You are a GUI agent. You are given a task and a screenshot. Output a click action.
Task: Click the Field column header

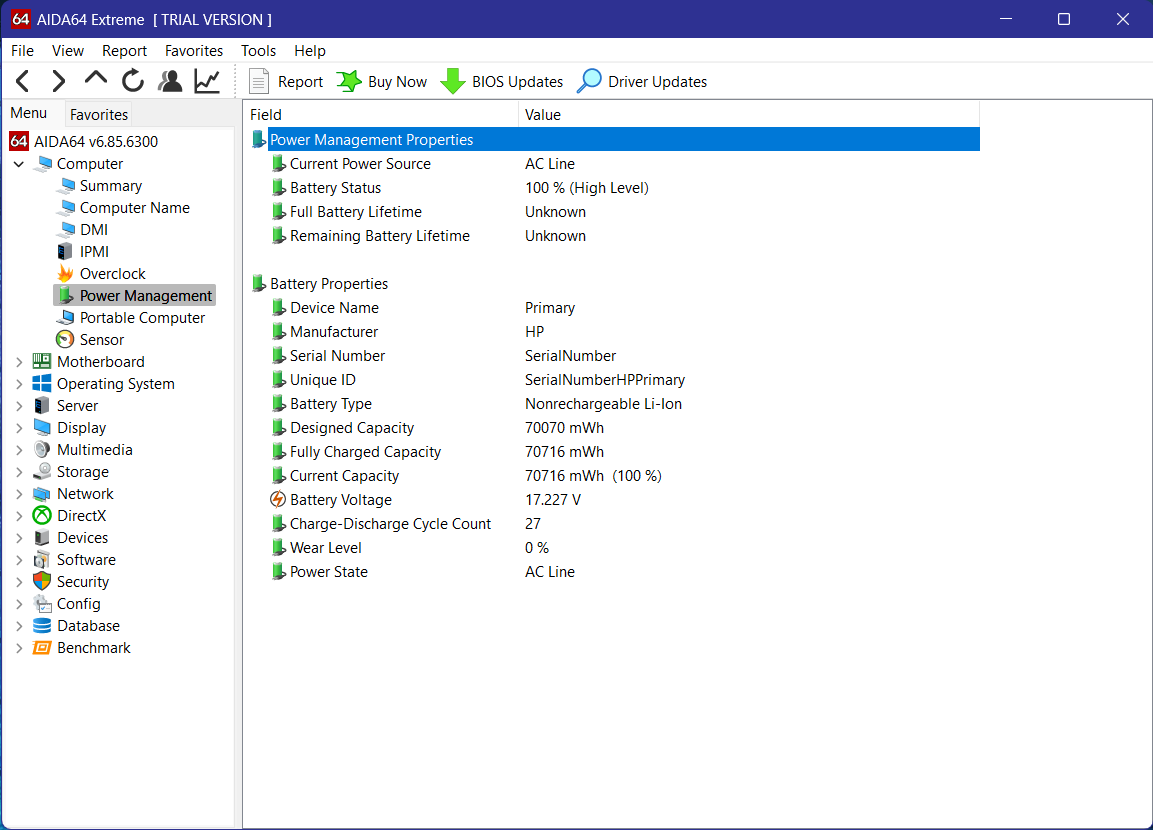point(381,115)
